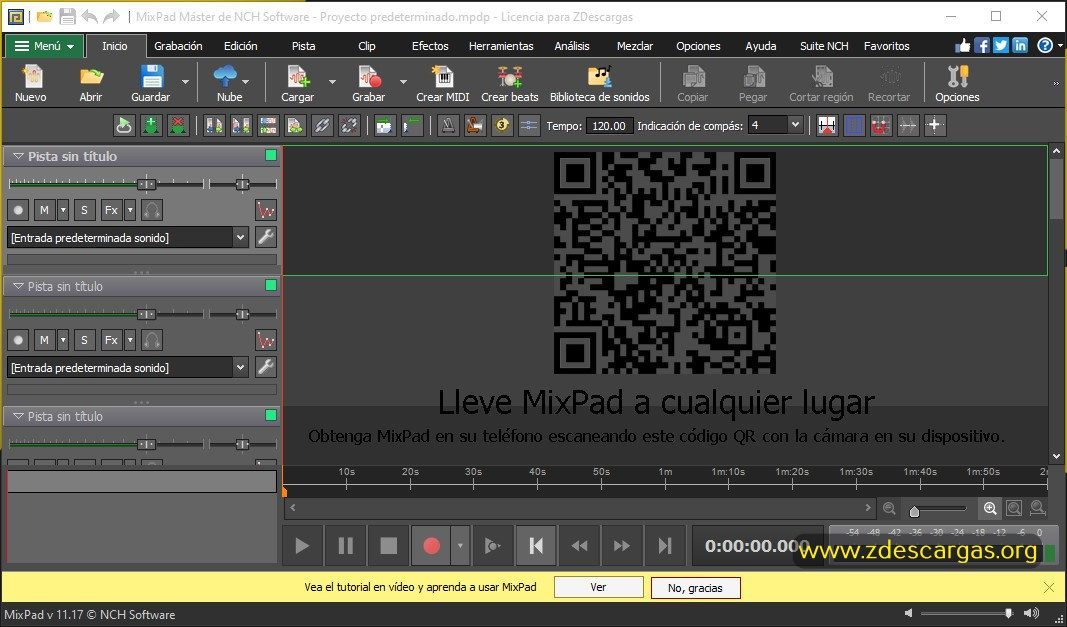The image size is (1067, 627).
Task: Click the speaker icon in the status bar
Action: tap(1031, 613)
